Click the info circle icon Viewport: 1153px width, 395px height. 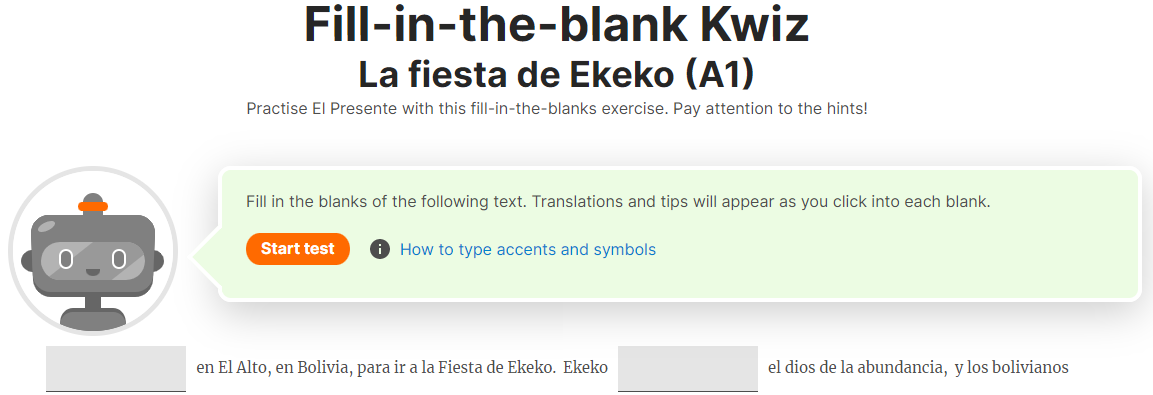click(379, 249)
